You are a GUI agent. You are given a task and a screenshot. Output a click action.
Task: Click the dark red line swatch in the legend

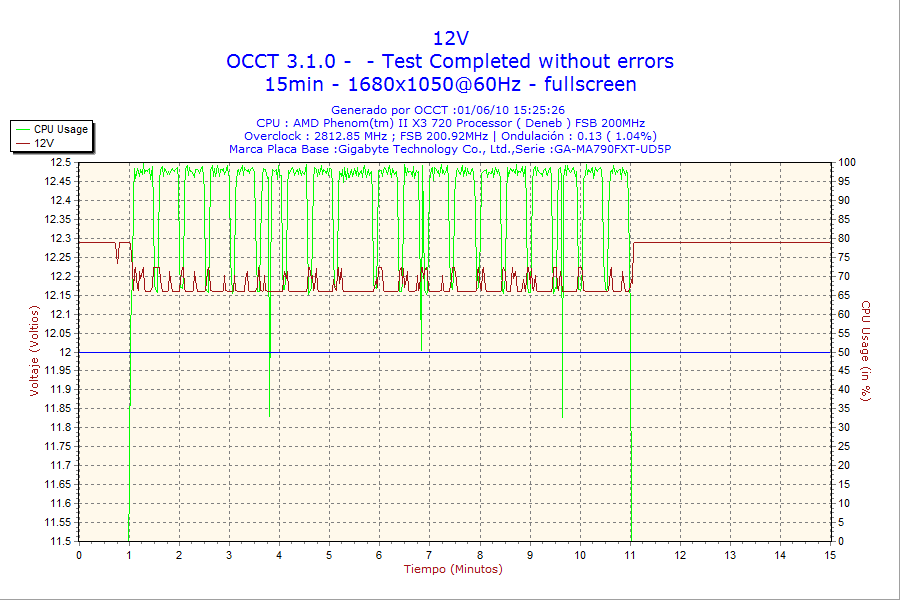click(x=22, y=143)
